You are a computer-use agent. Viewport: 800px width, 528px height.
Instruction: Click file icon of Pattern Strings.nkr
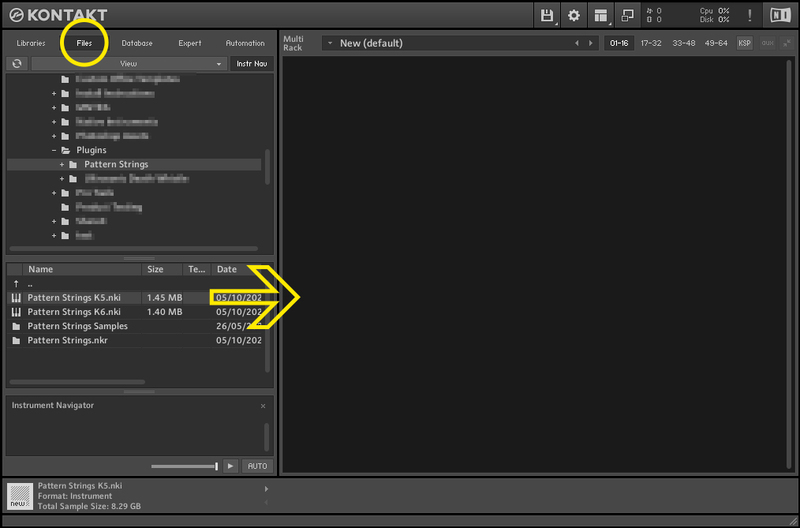click(x=16, y=341)
